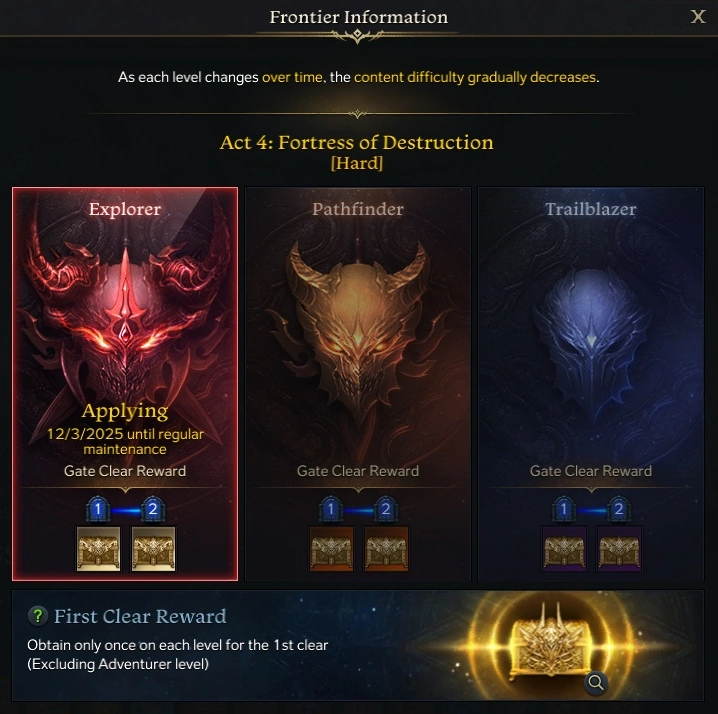Click Explorer gate 2 reward chest

153,548
